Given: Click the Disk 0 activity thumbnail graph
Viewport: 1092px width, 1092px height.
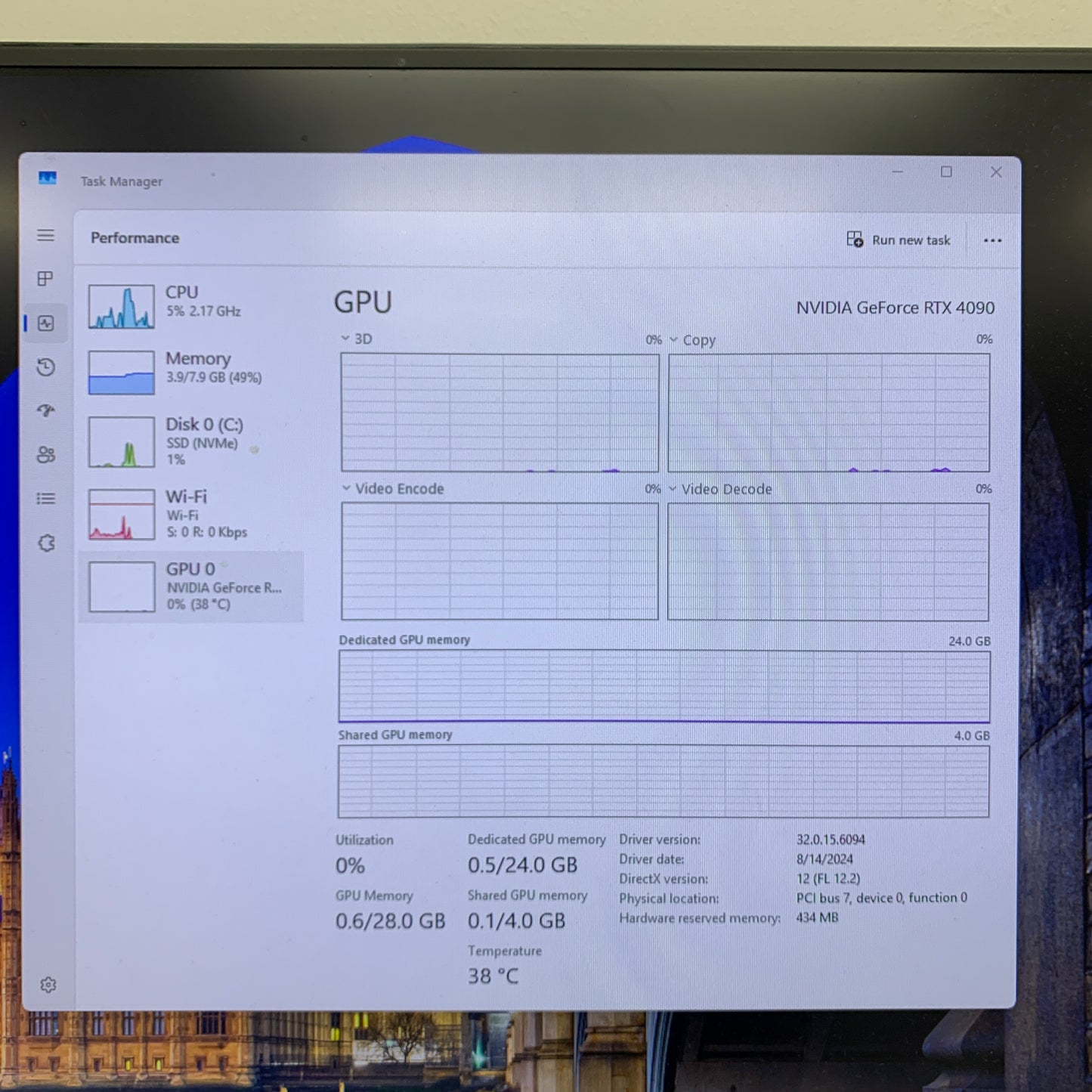Looking at the screenshot, I should coord(122,442).
